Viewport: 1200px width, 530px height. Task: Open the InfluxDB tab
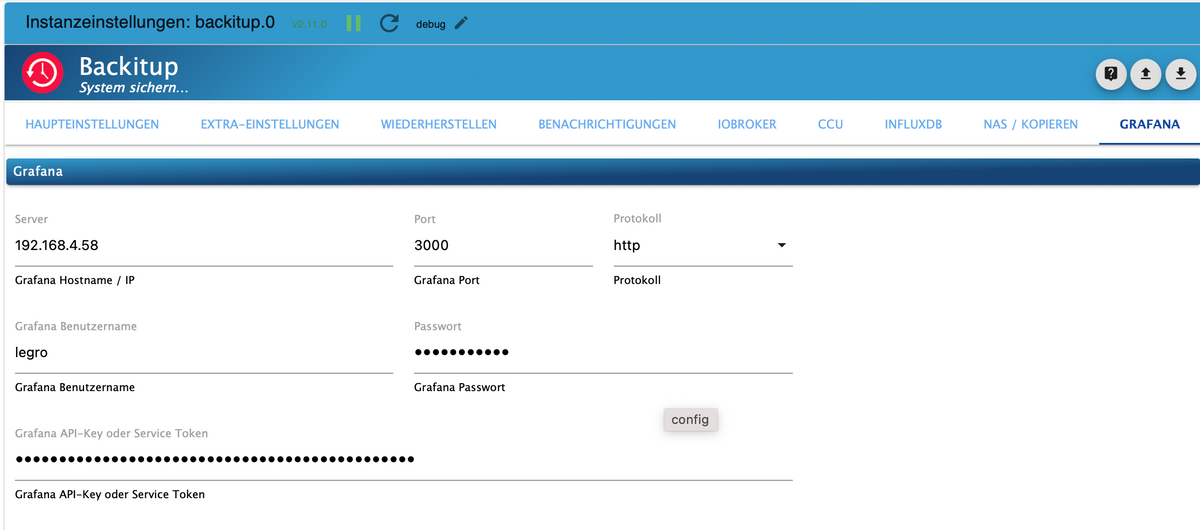(913, 125)
